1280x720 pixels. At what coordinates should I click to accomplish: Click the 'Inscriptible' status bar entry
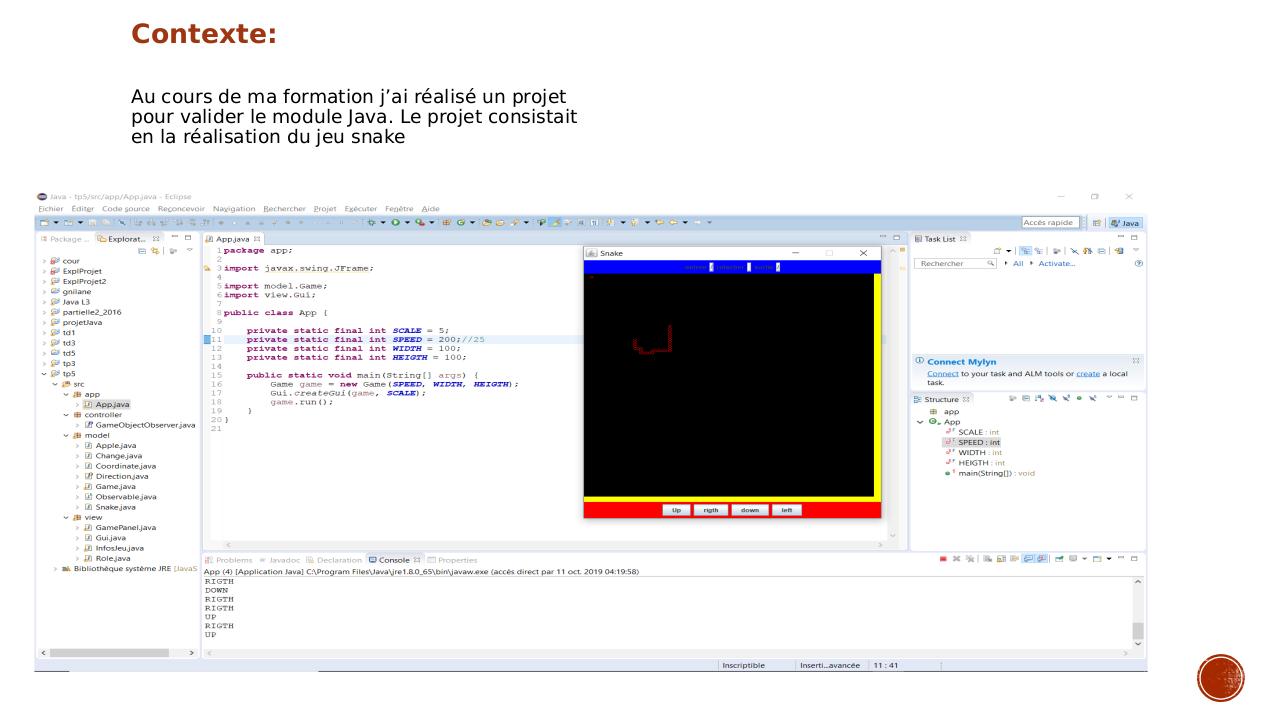click(744, 664)
